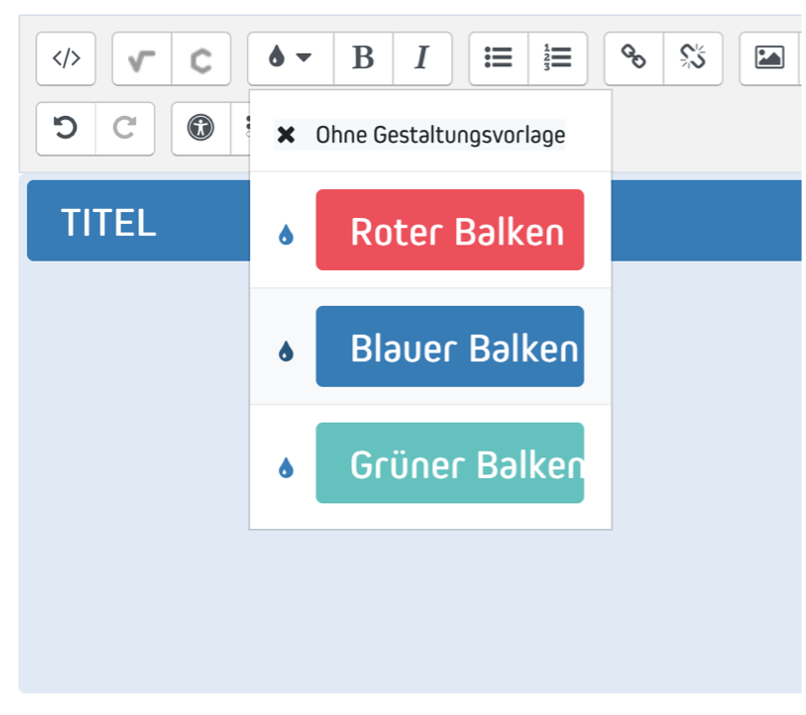Screen dimensions: 806x715
Task: Click the droplet icon beside Grüner Balken
Action: click(286, 468)
